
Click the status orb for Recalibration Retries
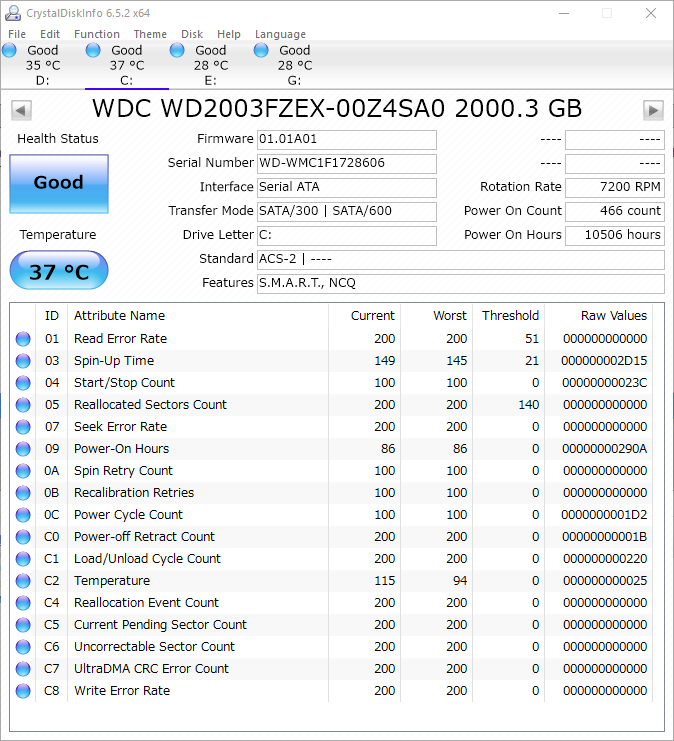[23, 493]
